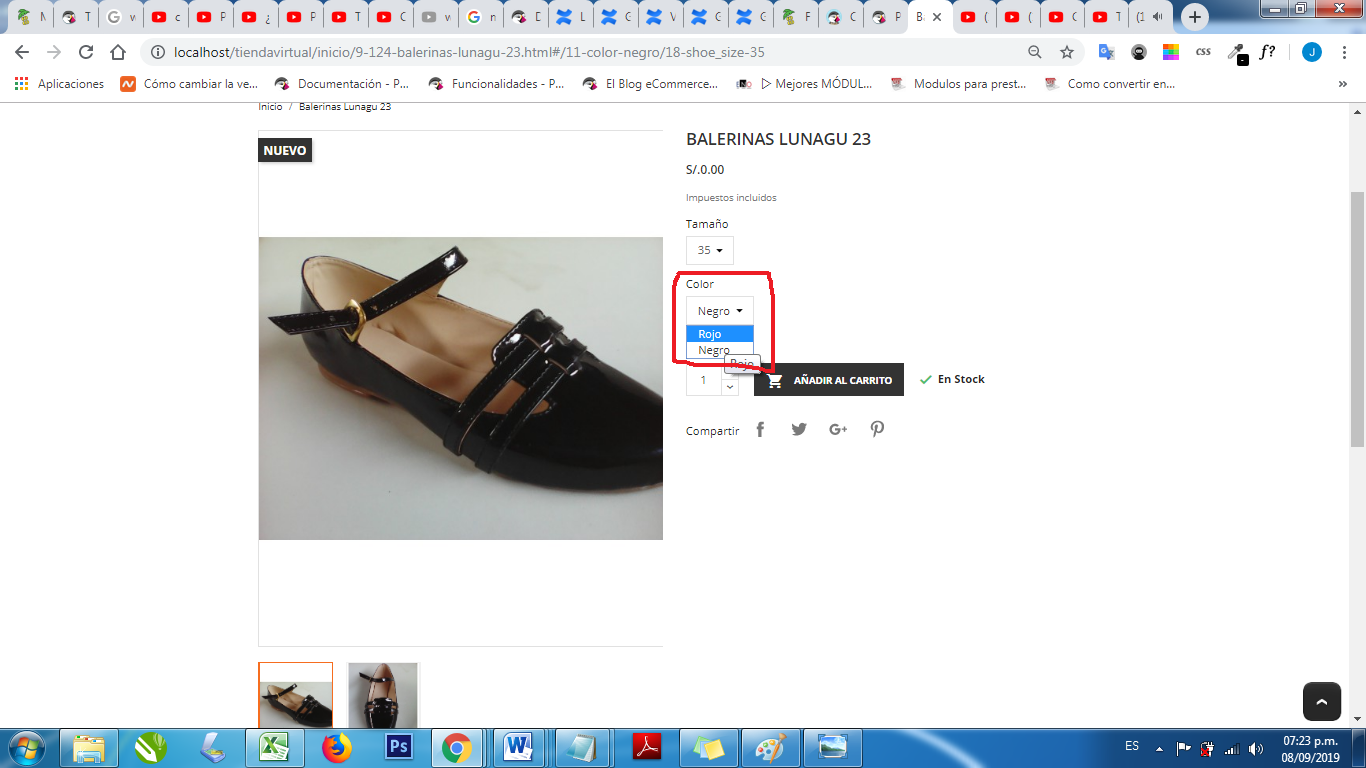Select the second top-view shoe thumbnail

[383, 695]
